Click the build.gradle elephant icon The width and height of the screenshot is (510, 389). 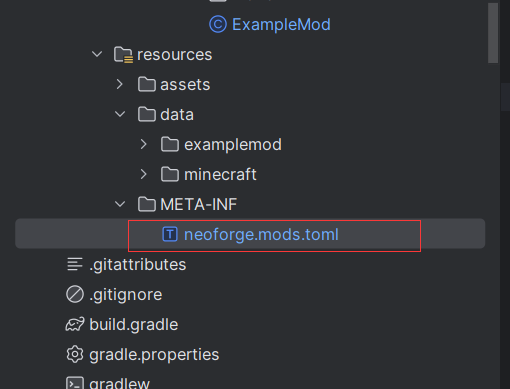75,324
